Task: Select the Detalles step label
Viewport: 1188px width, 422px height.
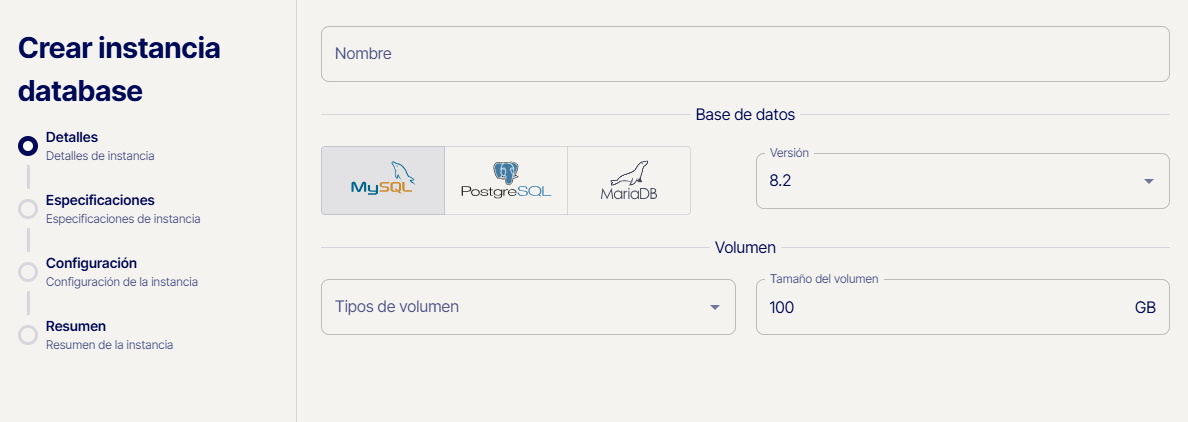Action: pyautogui.click(x=72, y=137)
